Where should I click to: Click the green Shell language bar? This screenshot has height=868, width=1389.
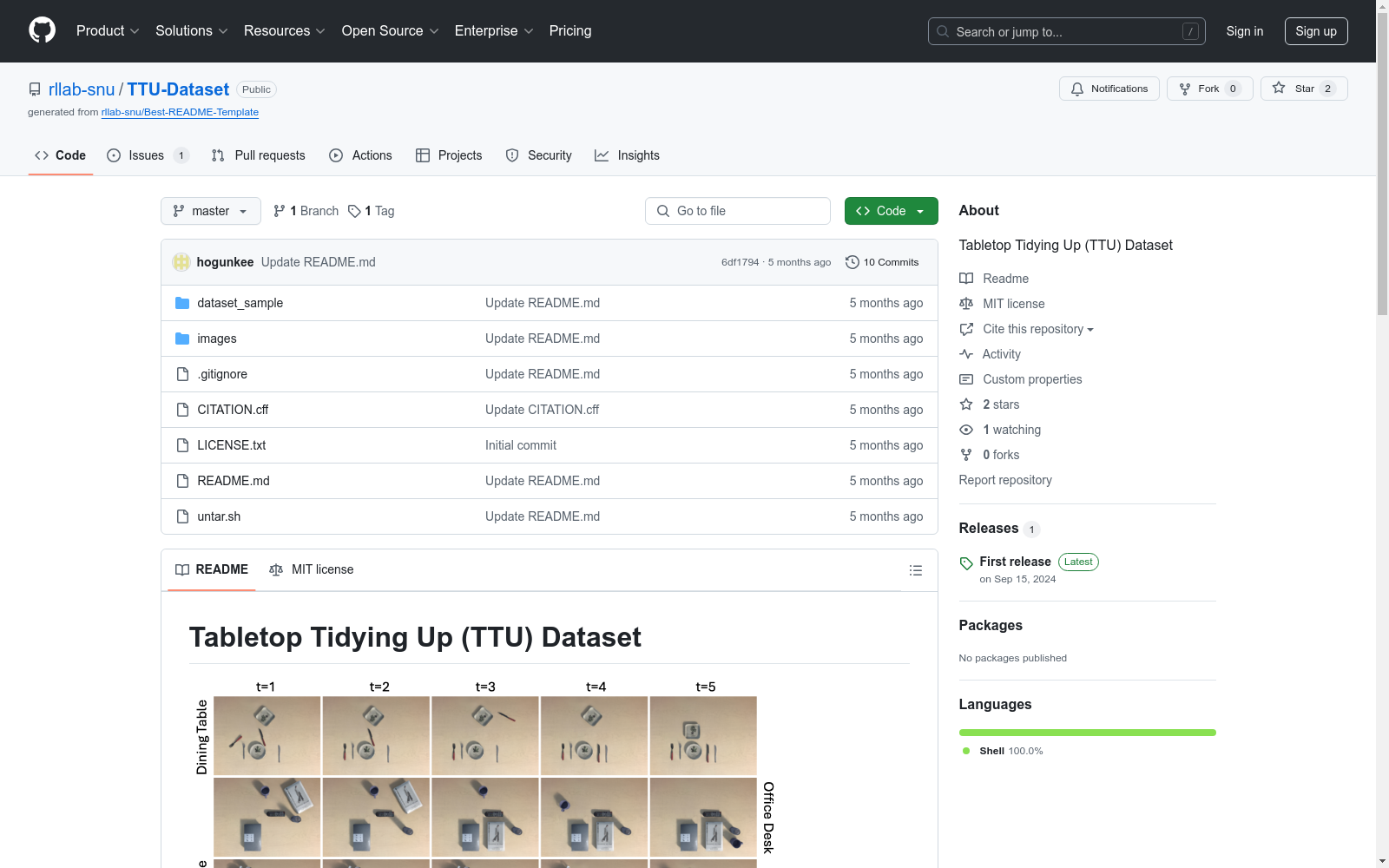coord(1087,733)
